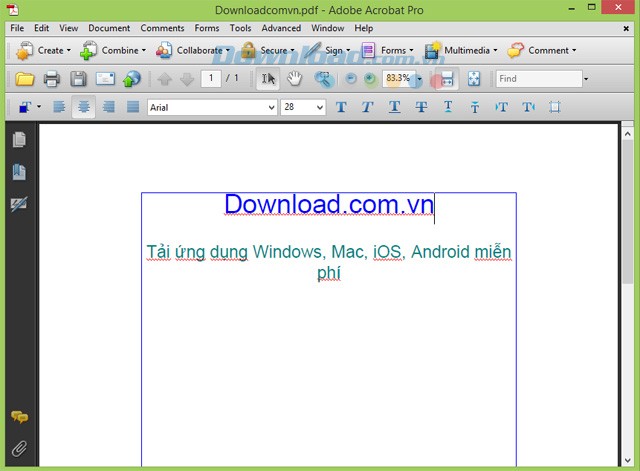Toggle italic text formatting
This screenshot has width=640, height=471.
[x=367, y=107]
